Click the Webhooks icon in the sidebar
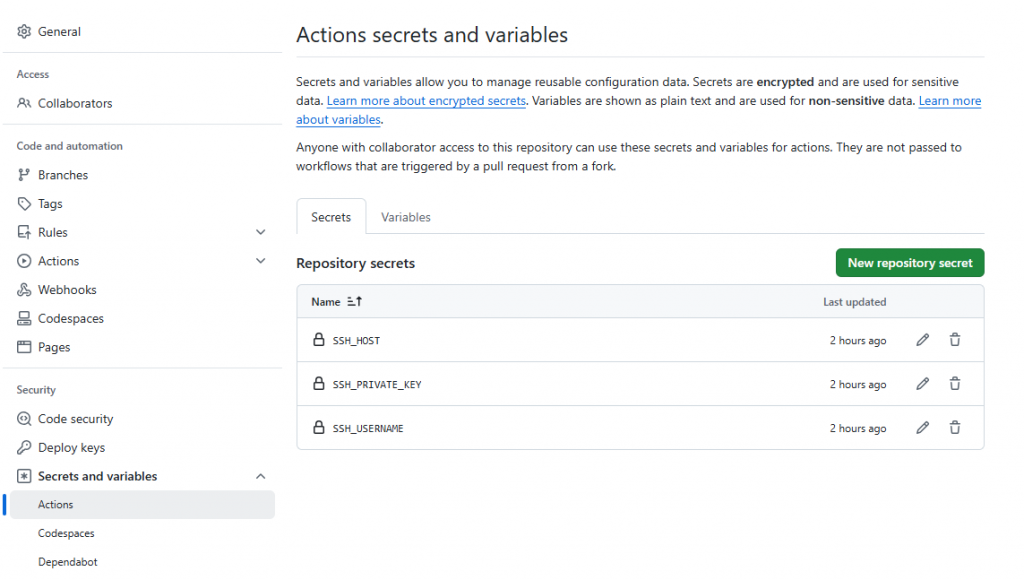The image size is (1024, 580). 21,289
